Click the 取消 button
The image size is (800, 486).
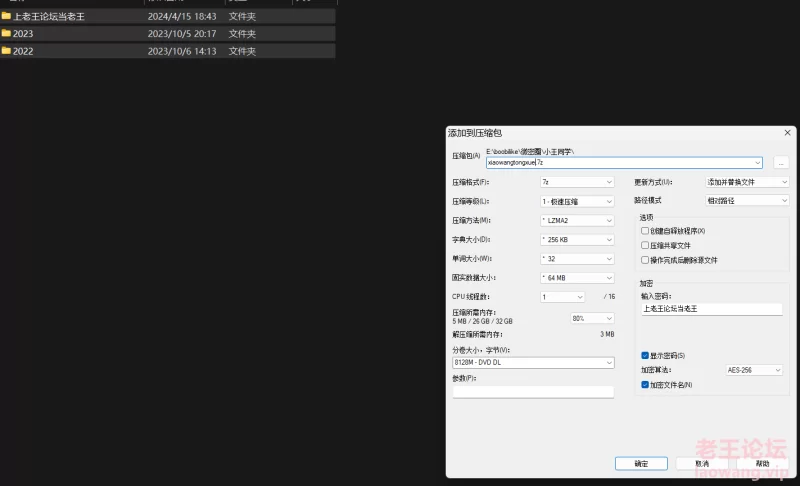(x=702, y=464)
